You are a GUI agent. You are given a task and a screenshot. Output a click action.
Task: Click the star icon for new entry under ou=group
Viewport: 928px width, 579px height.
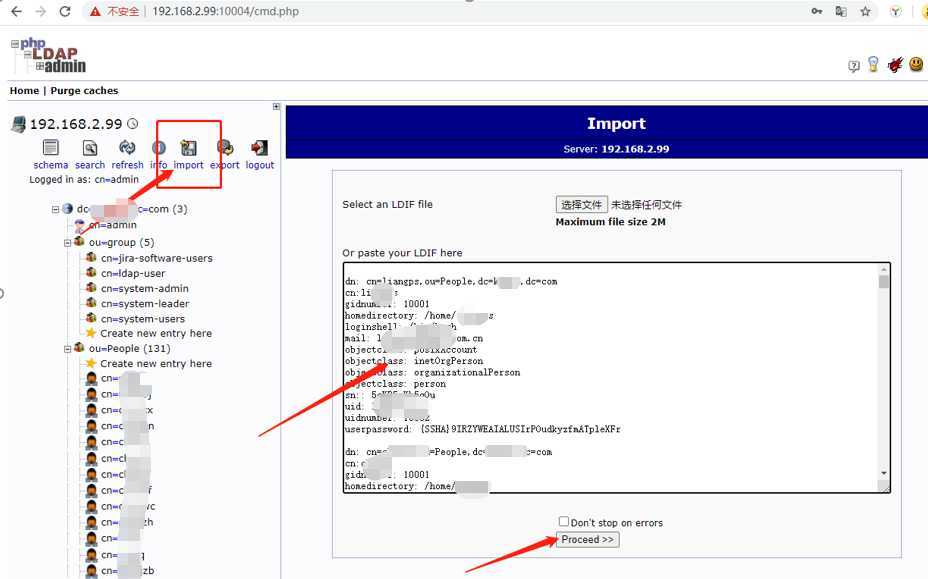click(x=91, y=333)
